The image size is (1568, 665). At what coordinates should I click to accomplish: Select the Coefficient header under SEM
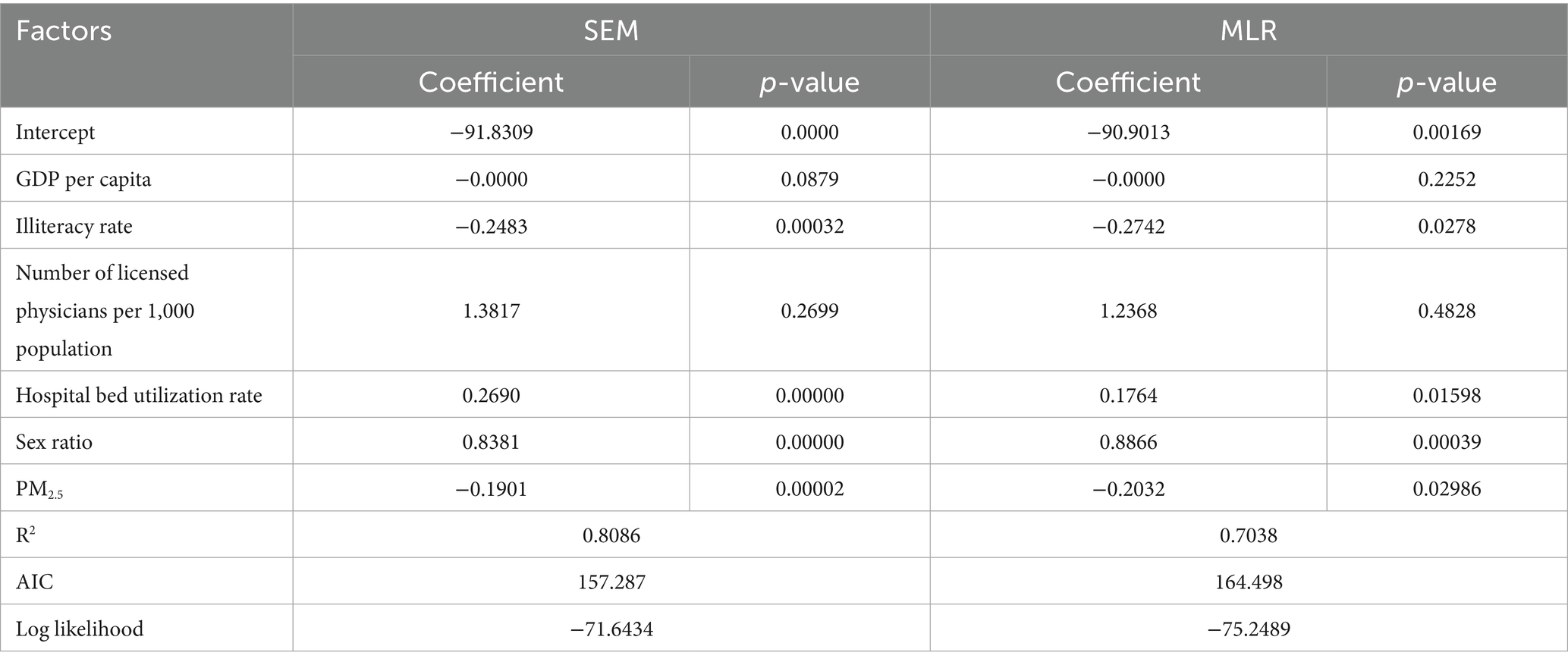tap(491, 82)
